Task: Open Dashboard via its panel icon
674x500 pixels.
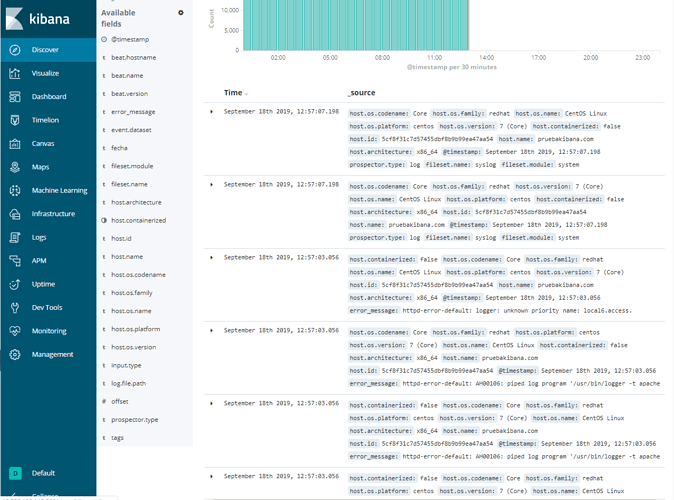Action: 15,97
